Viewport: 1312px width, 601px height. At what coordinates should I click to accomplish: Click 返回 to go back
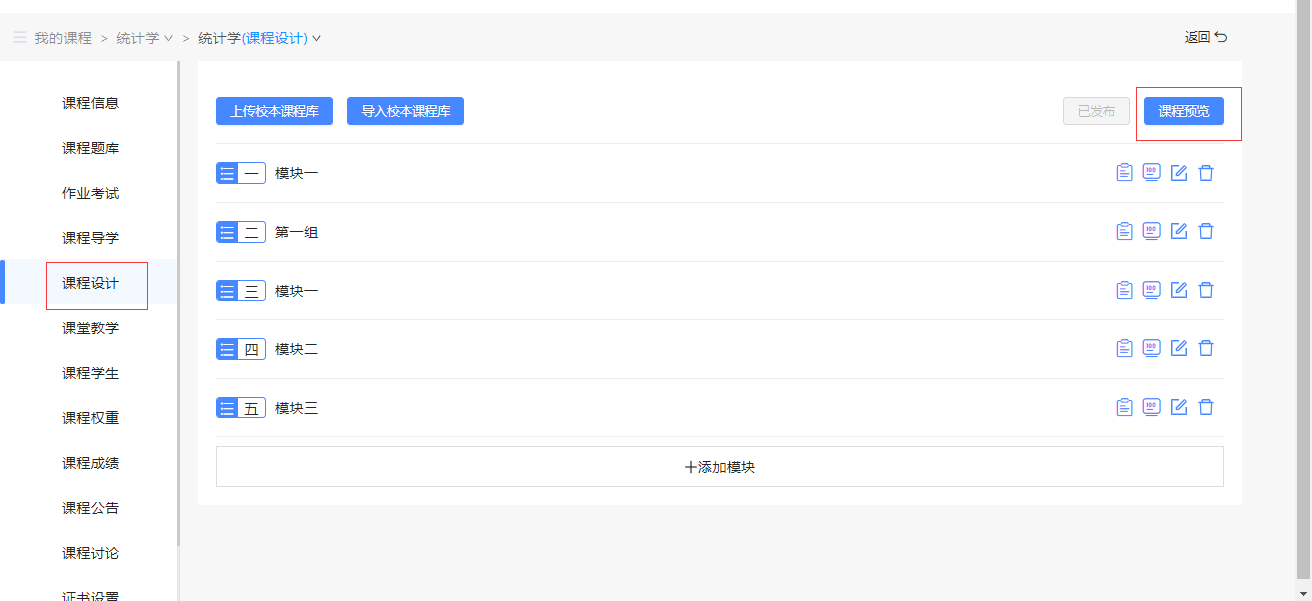[x=1206, y=37]
